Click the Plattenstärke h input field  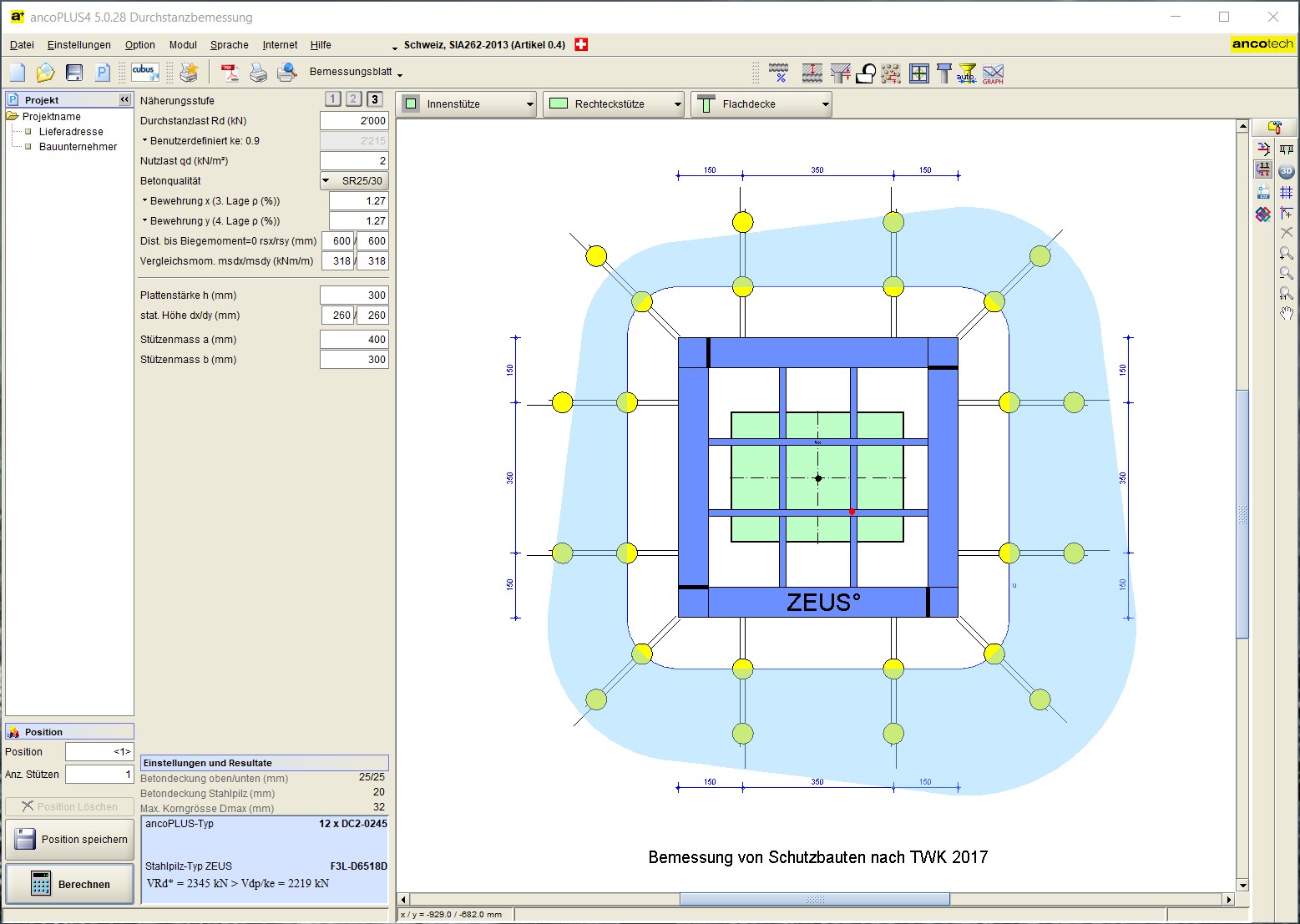[x=354, y=295]
